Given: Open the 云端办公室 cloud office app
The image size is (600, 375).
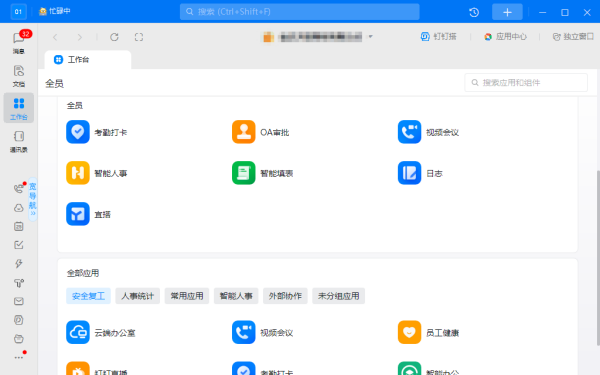Looking at the screenshot, I should click(x=78, y=332).
